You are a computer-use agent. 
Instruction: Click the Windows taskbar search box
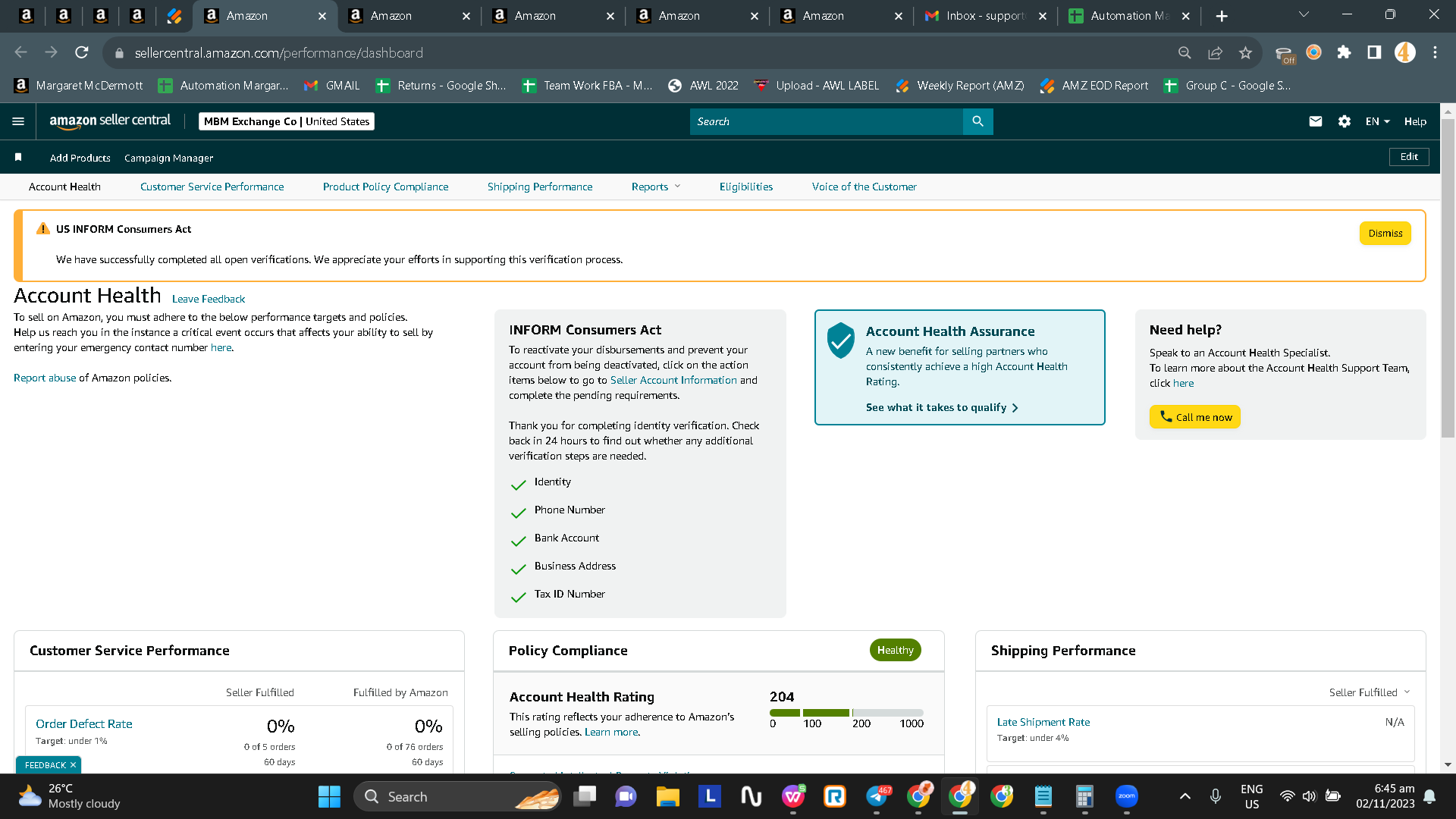[457, 796]
